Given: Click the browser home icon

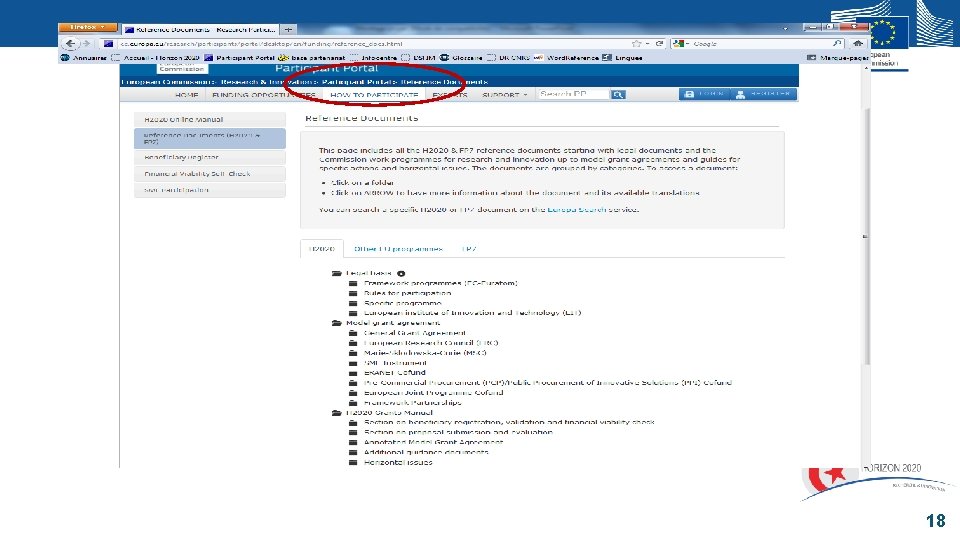Looking at the screenshot, I should (858, 43).
